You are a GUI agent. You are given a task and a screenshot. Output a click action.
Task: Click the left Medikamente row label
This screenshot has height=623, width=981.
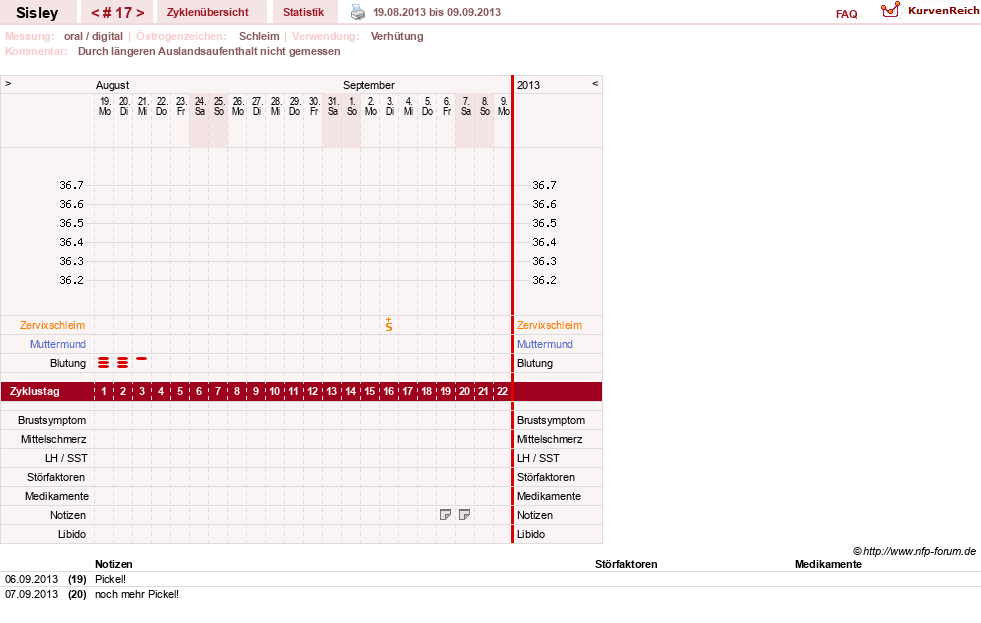tap(57, 496)
